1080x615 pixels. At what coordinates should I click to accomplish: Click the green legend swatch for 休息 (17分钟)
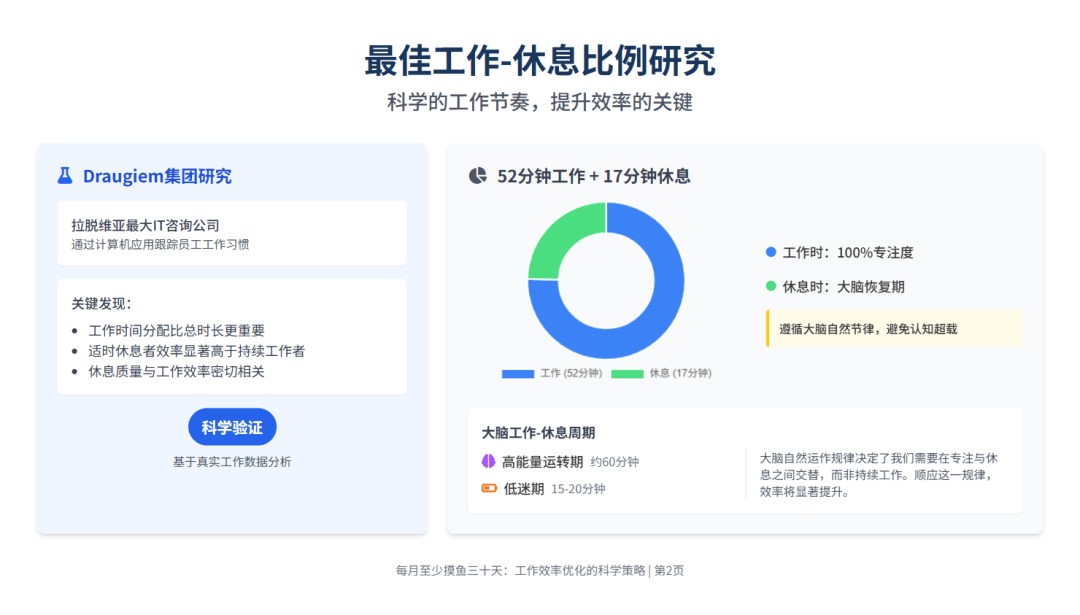(x=627, y=373)
